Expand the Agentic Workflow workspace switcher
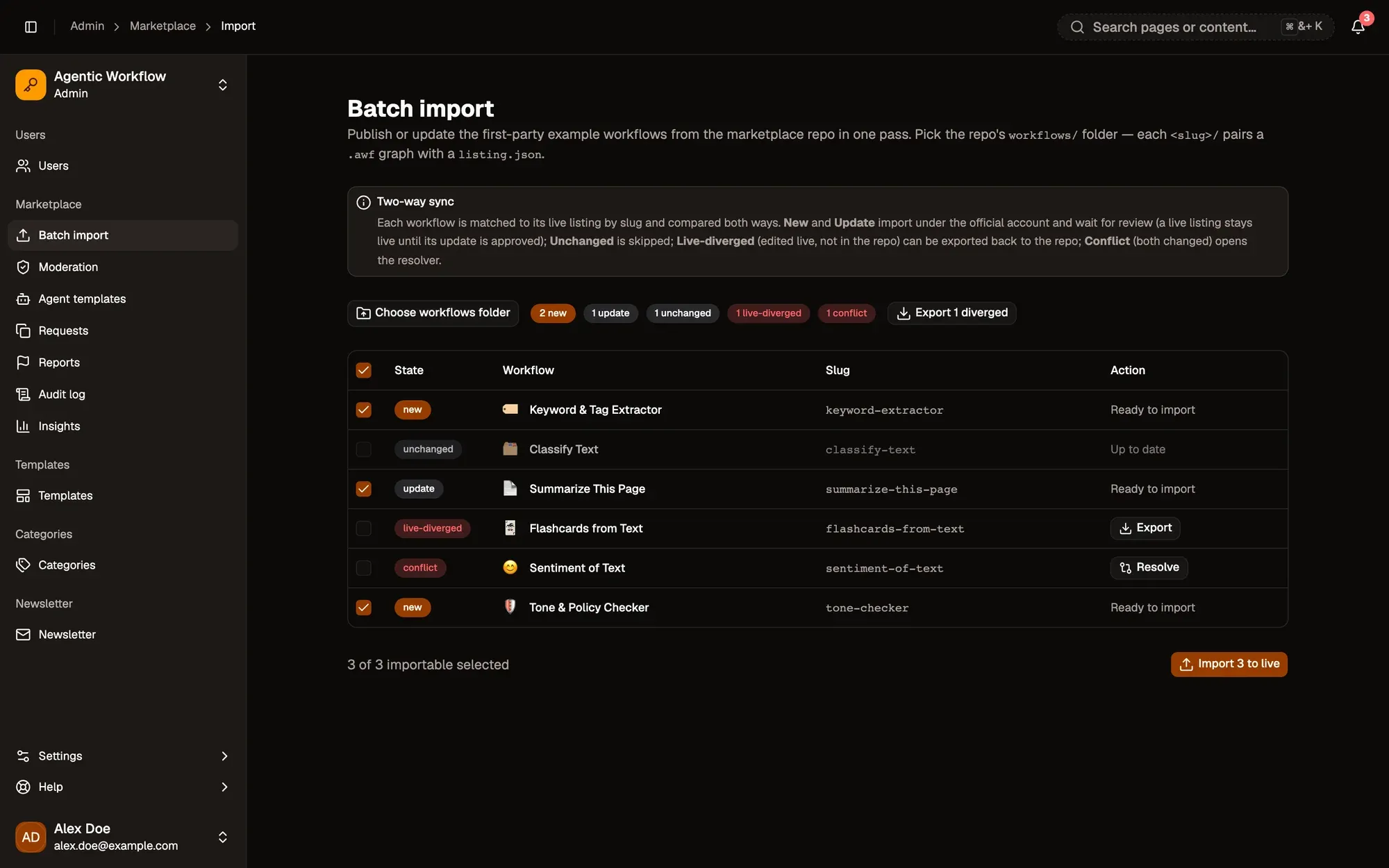 point(223,85)
